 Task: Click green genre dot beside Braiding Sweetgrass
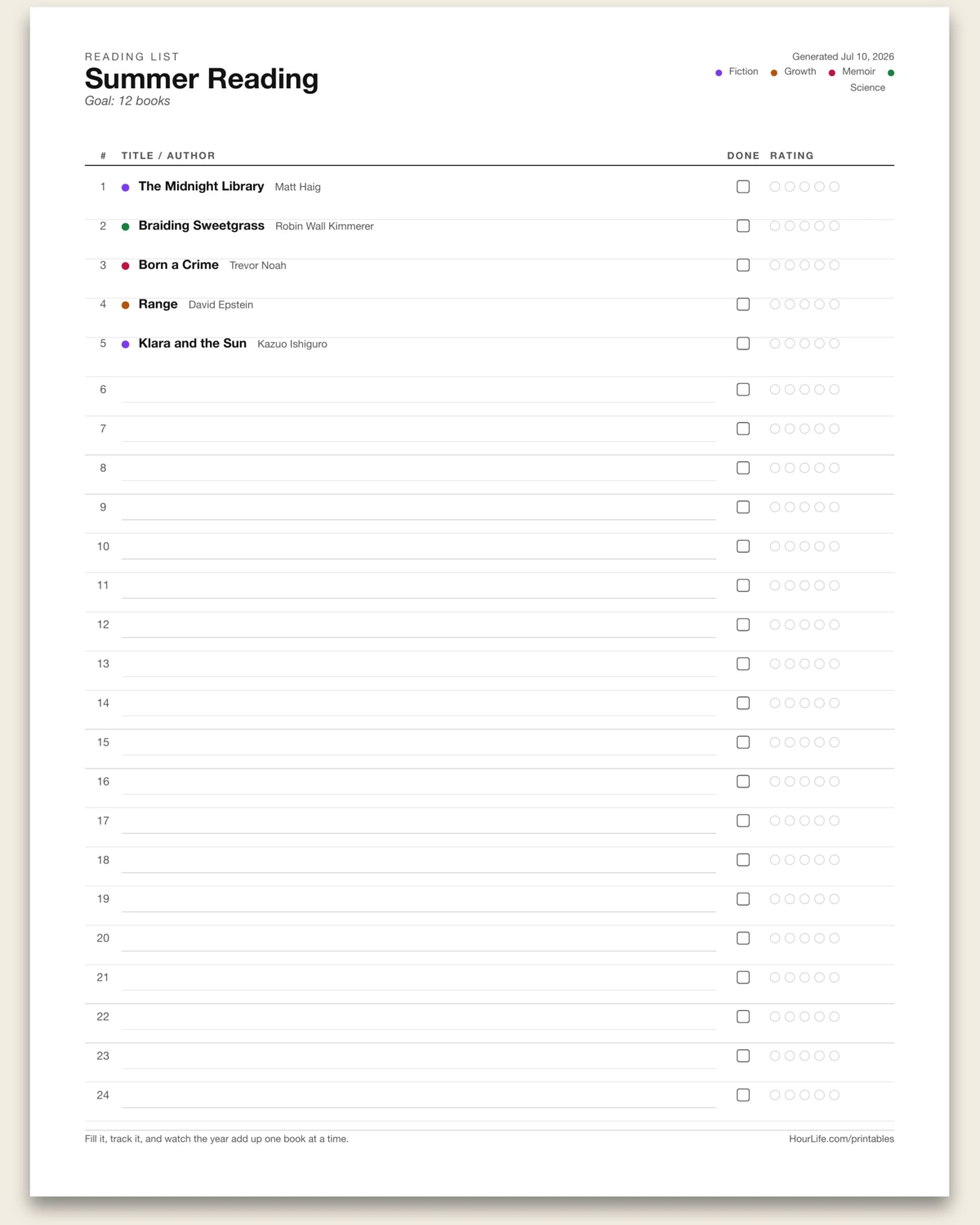point(126,227)
